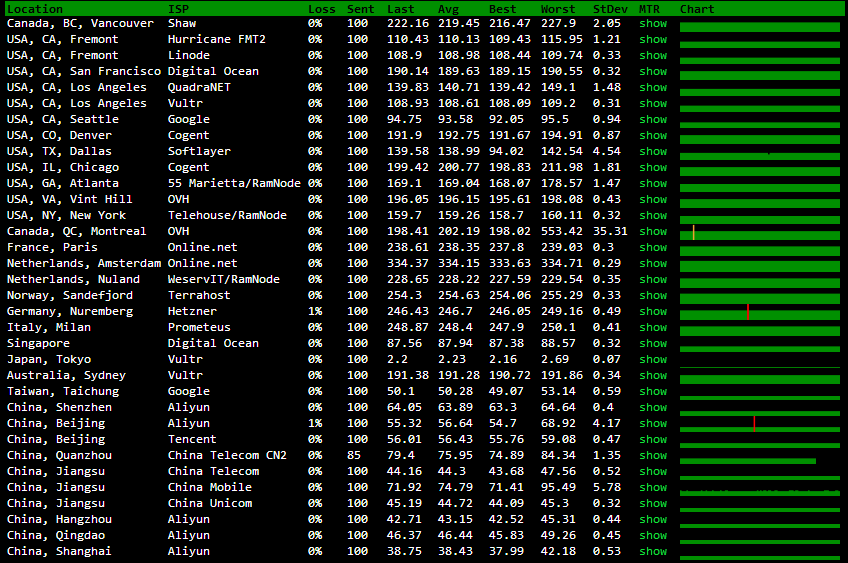Click the Location column header
848x563 pixels.
coord(35,9)
